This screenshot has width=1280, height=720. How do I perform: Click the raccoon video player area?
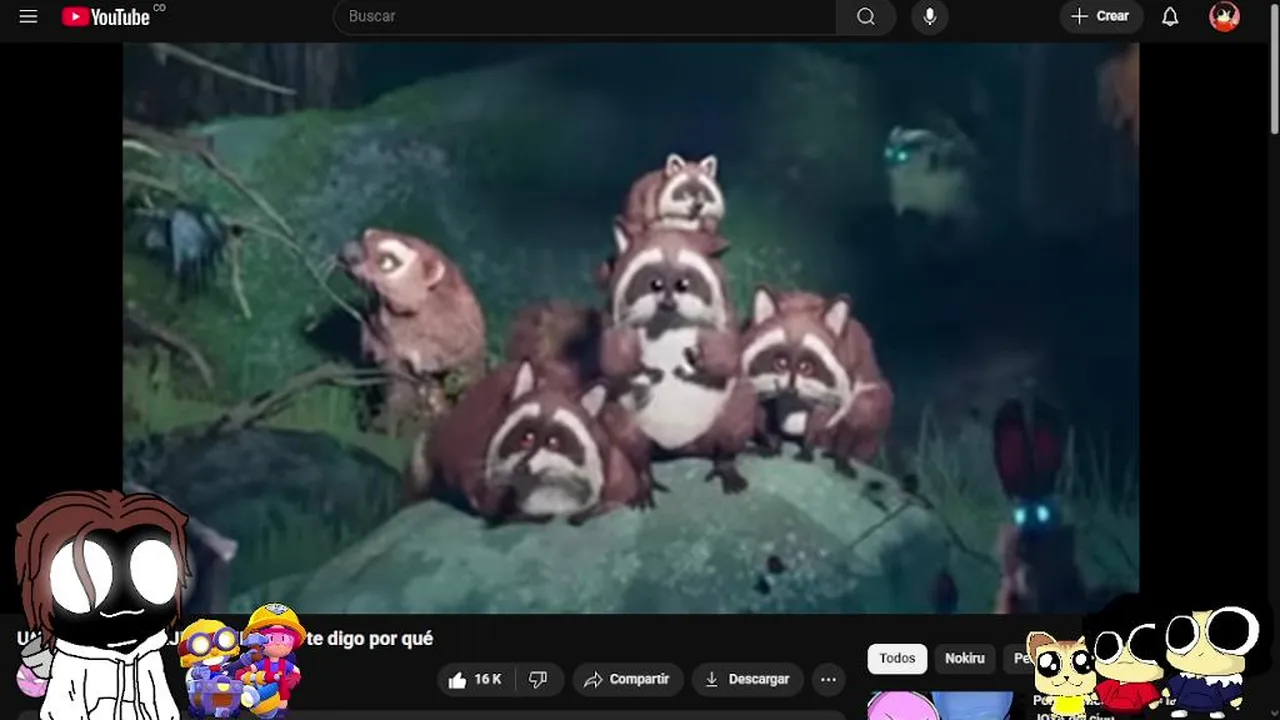coord(631,328)
